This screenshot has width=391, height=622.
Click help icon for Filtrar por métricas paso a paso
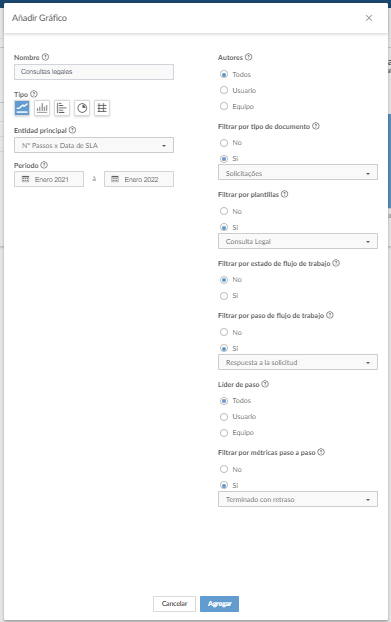coord(321,452)
